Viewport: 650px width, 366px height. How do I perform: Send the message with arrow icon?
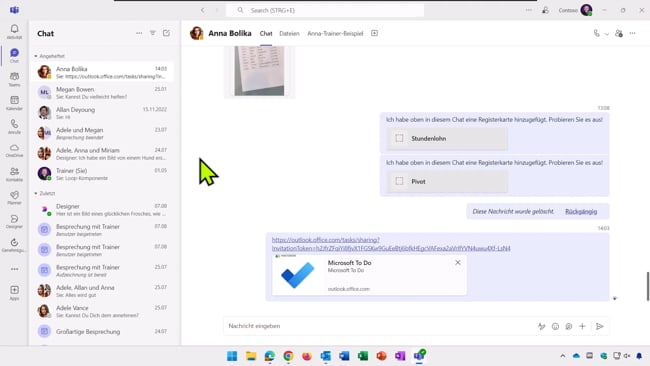click(599, 326)
